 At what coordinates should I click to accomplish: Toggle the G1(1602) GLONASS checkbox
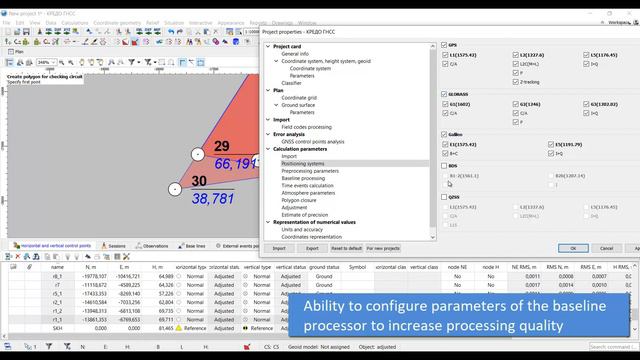point(445,104)
